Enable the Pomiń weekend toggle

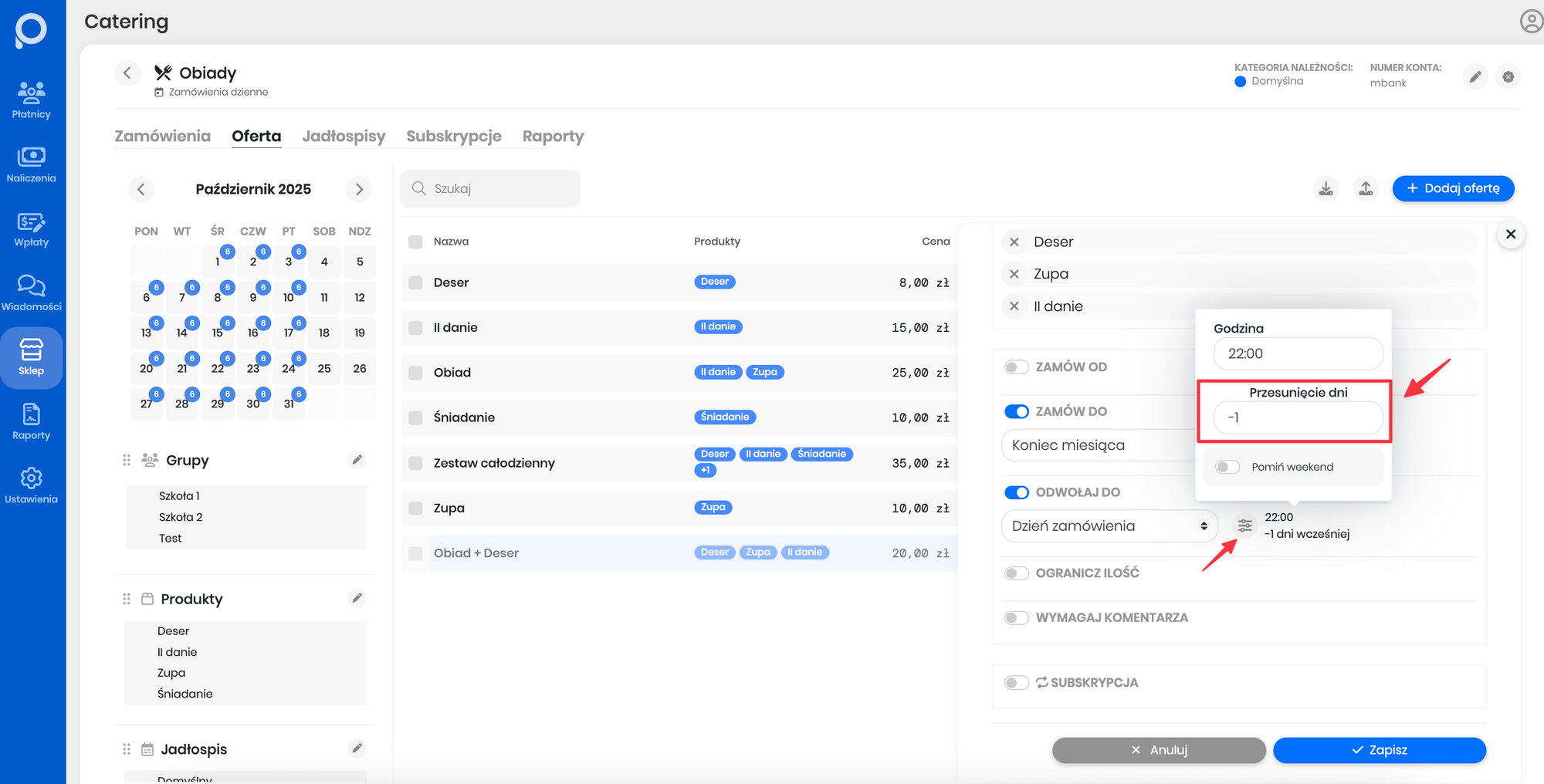pos(1227,467)
